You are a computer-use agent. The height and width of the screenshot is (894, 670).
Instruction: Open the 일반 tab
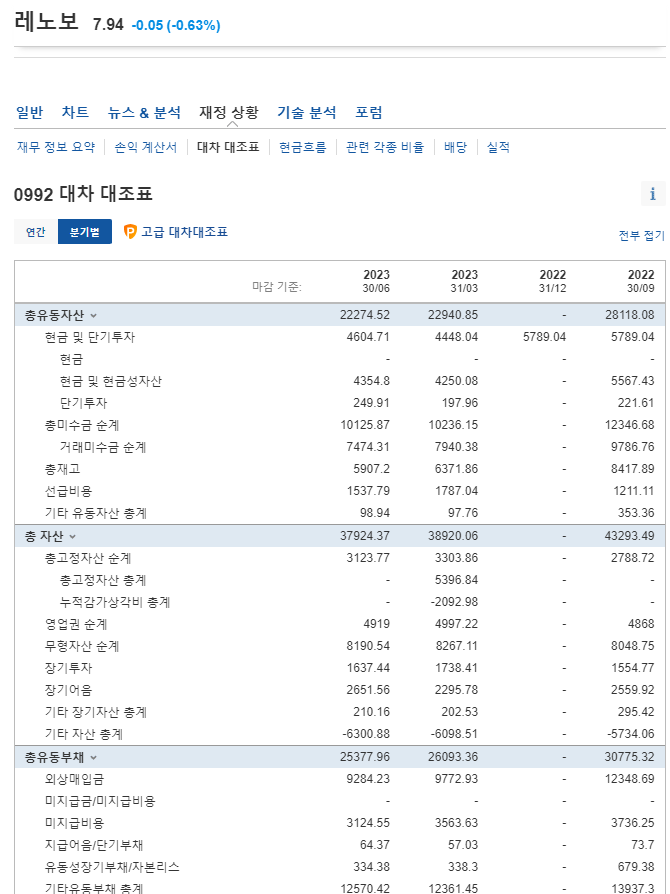coord(30,112)
